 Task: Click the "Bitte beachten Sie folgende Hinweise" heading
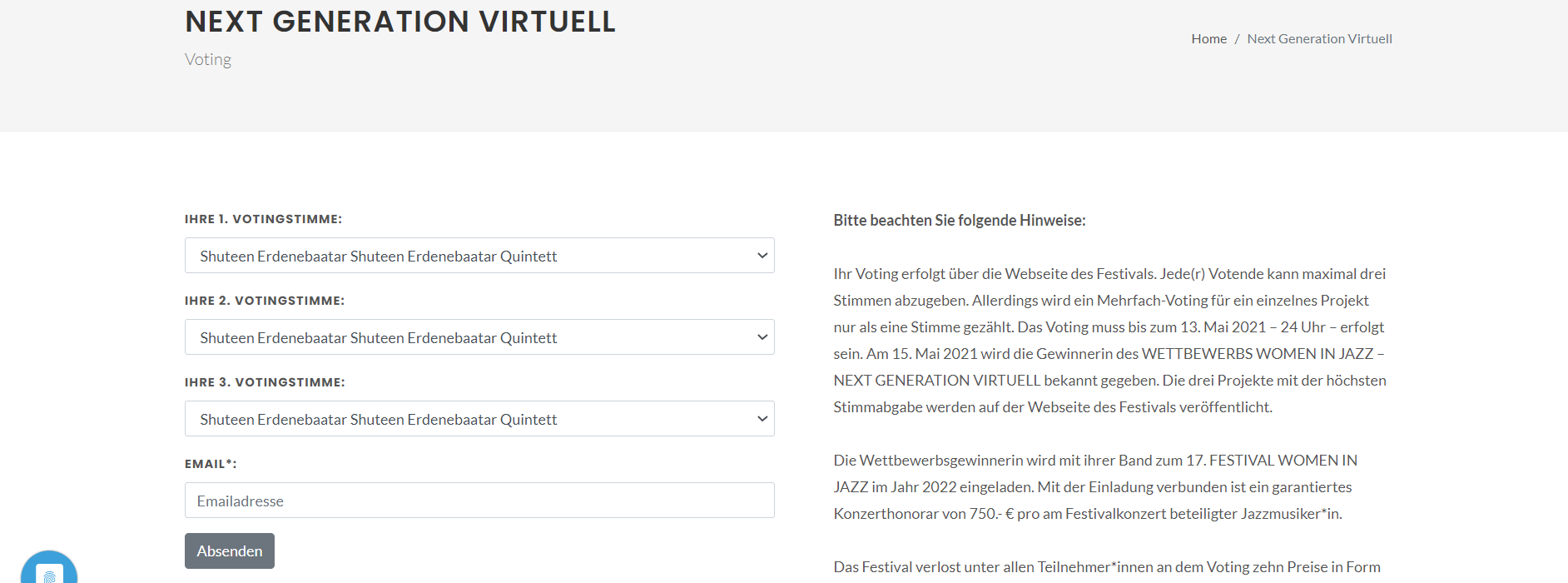[960, 221]
